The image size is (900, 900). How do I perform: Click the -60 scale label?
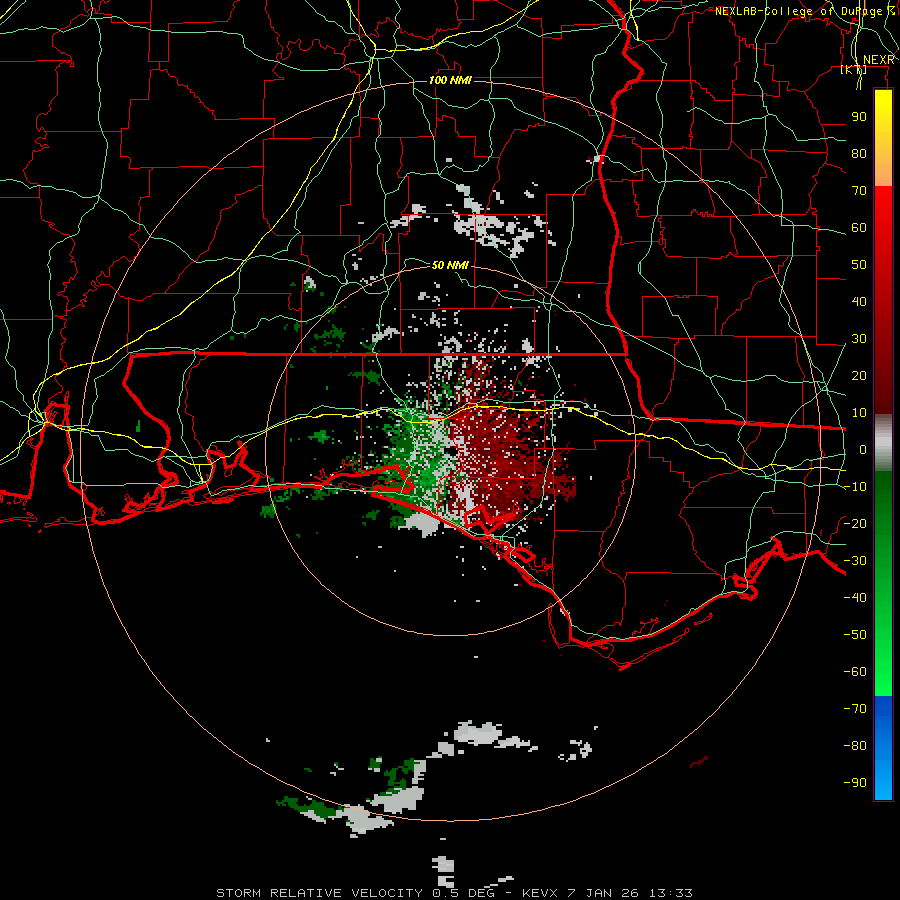[x=855, y=672]
